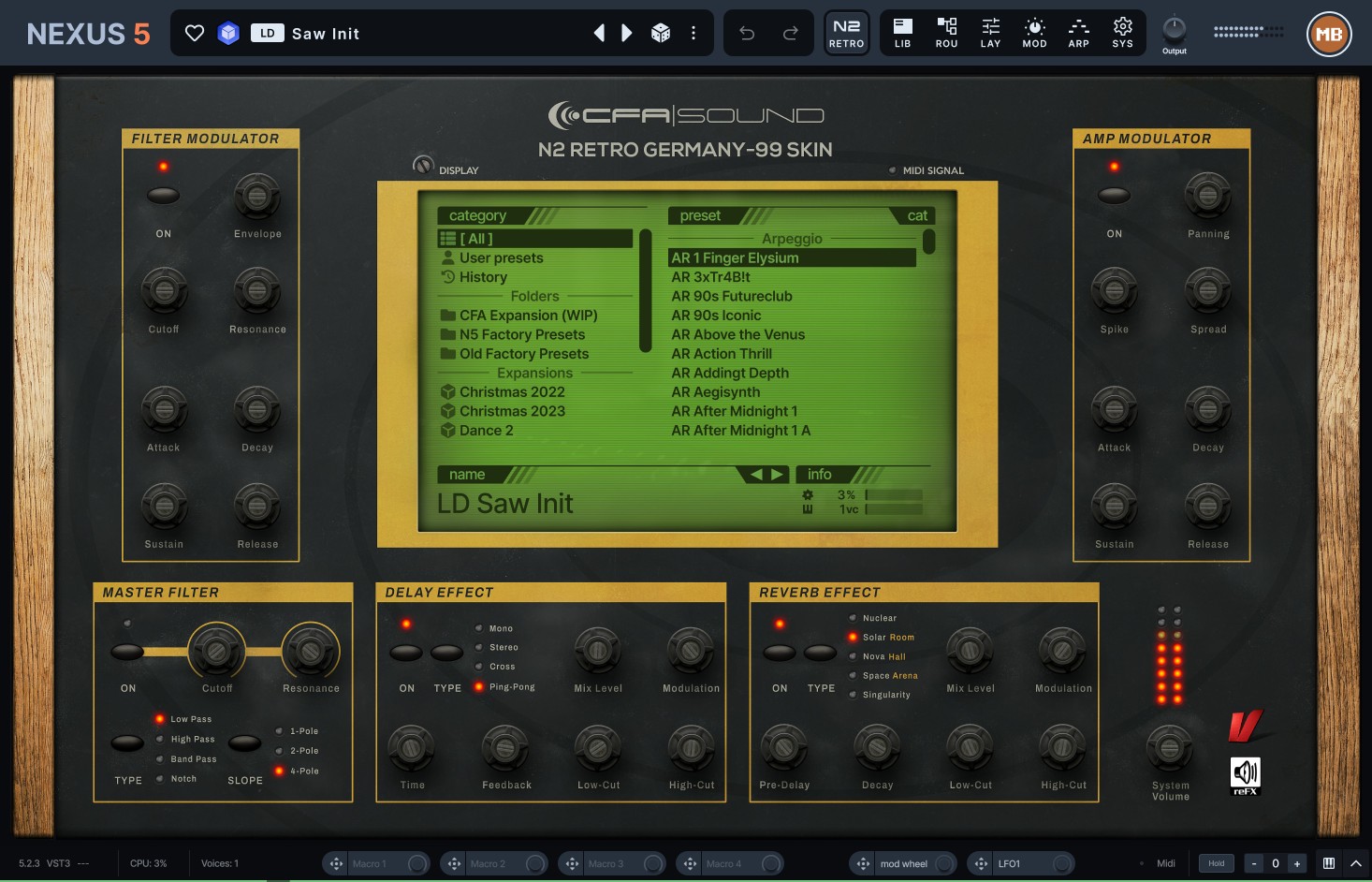Screen dimensions: 1372x882
Task: Click the Master Filter TYPE switch
Action: [x=127, y=743]
